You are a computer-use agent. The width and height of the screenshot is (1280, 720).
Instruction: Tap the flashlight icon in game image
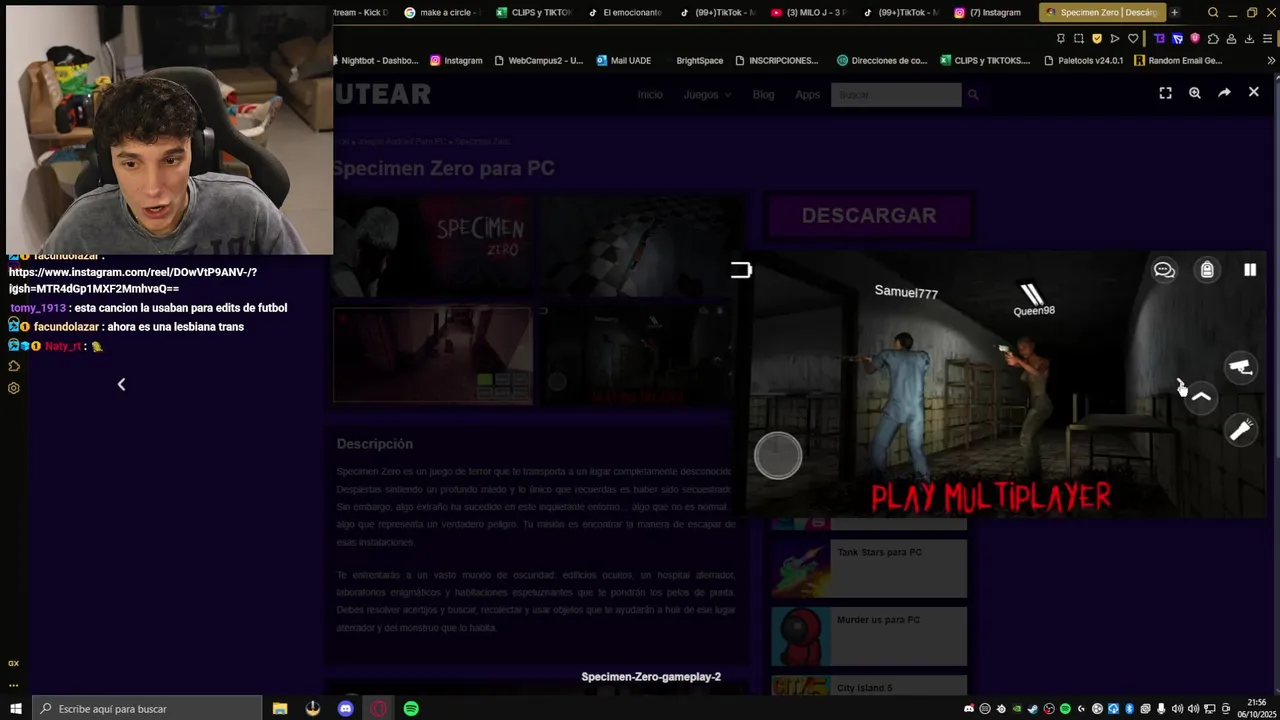(1240, 430)
